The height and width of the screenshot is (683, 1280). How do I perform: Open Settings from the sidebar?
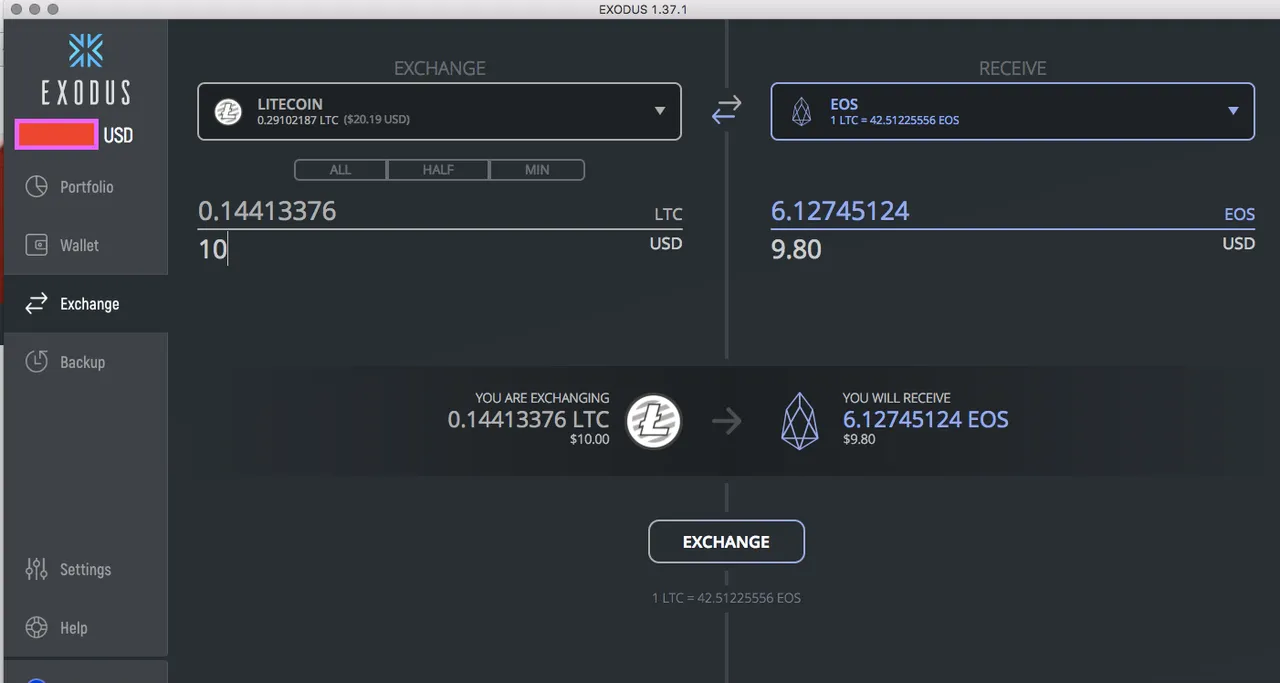86,569
